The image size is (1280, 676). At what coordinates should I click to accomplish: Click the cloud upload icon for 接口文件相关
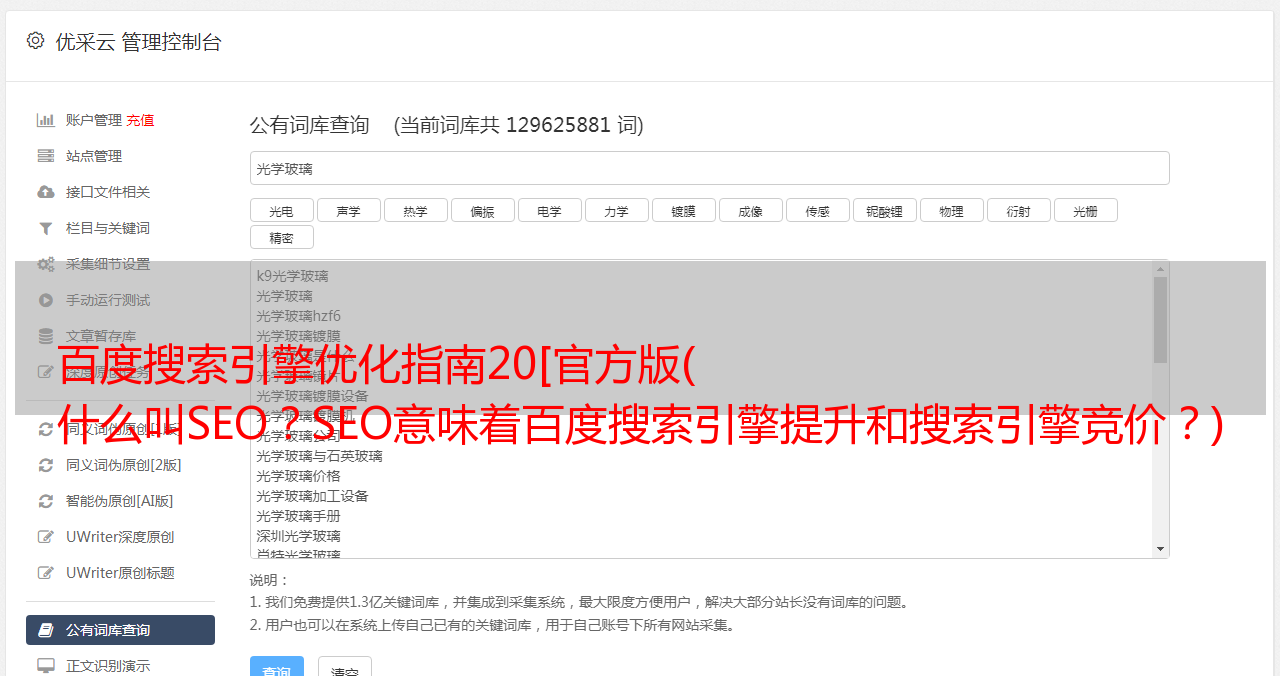pos(46,192)
